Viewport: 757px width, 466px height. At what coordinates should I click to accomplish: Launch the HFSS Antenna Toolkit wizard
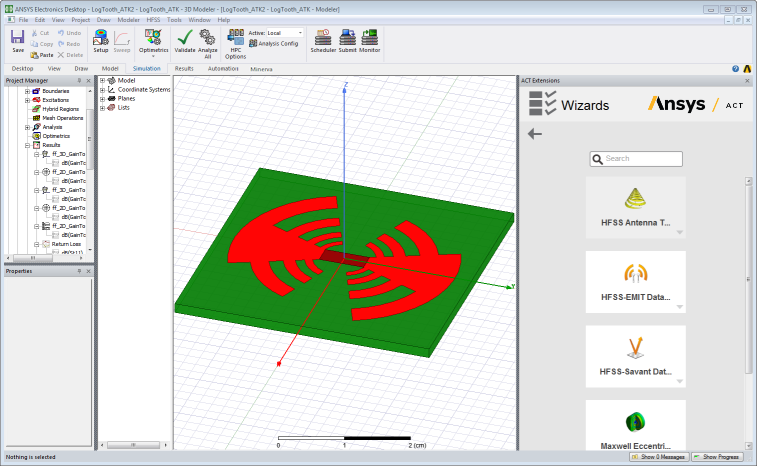coord(635,207)
